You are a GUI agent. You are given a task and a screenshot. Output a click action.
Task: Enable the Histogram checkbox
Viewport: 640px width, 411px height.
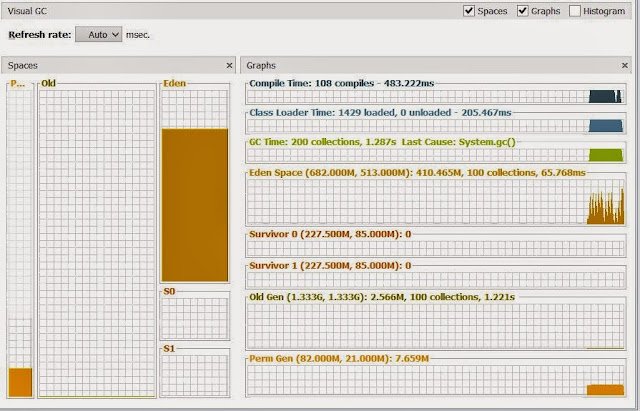tap(575, 11)
